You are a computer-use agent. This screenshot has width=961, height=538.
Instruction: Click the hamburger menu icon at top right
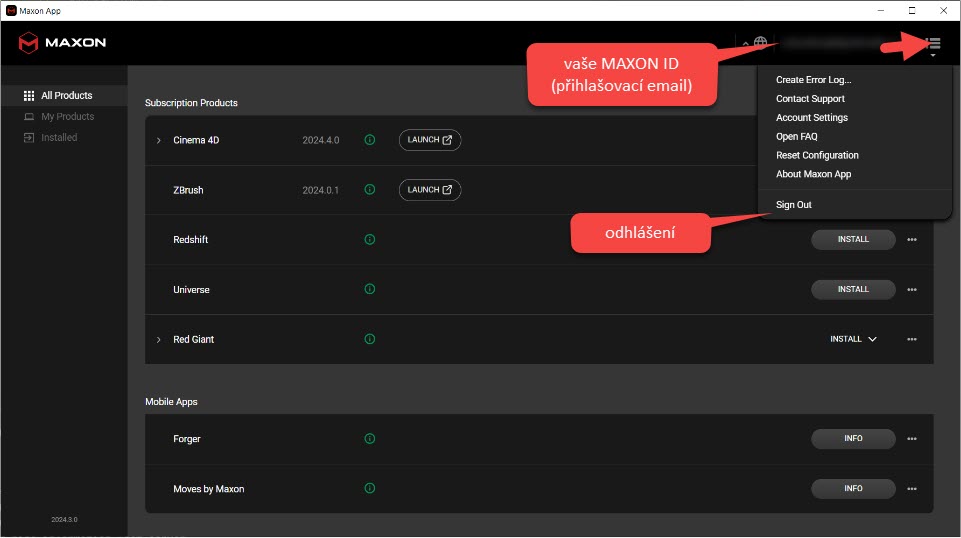(934, 43)
